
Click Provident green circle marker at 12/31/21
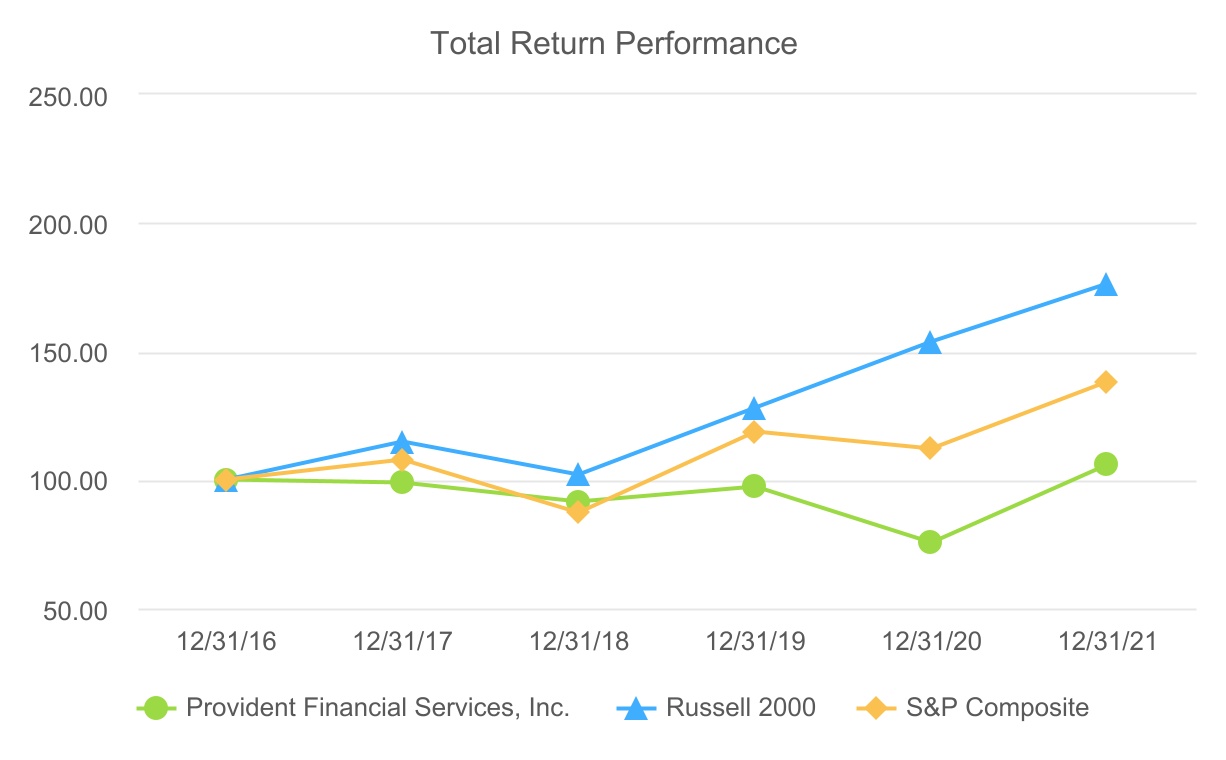click(x=1105, y=464)
